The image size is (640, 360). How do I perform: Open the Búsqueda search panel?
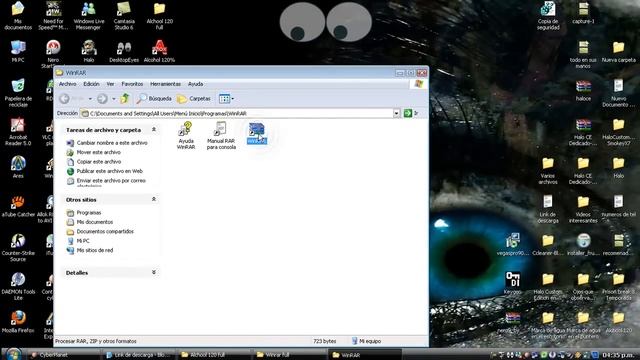pos(154,98)
